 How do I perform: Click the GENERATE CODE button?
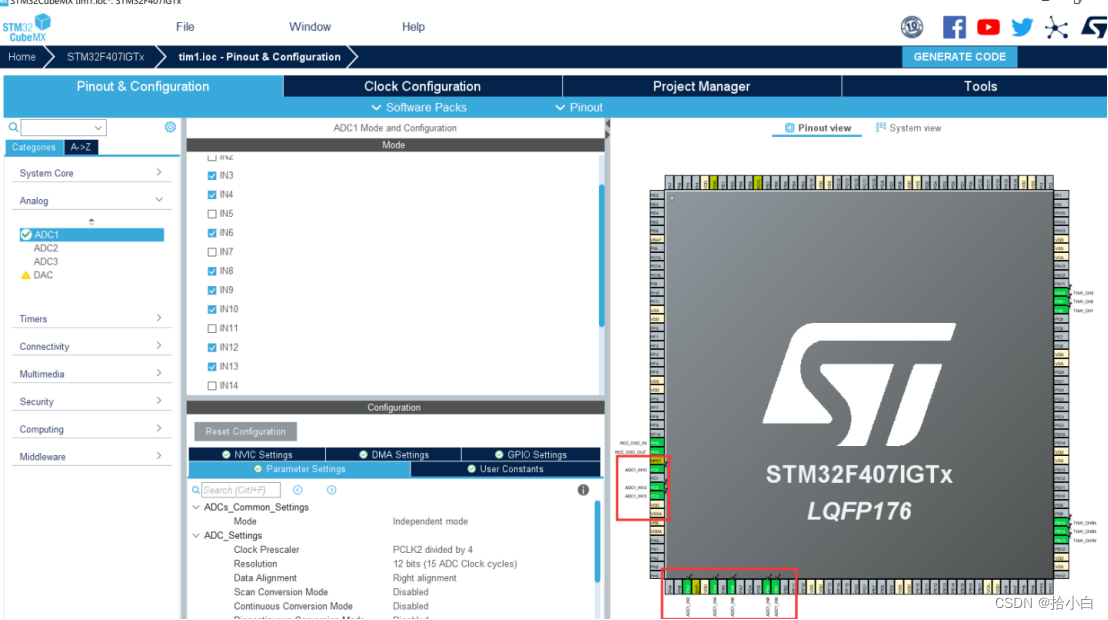959,57
